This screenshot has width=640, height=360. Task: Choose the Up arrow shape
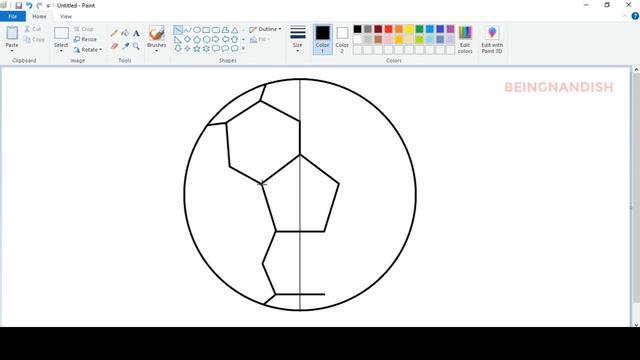(235, 40)
